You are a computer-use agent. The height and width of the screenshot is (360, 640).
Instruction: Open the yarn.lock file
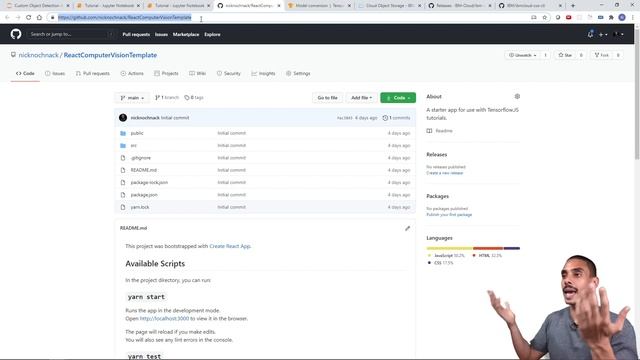coord(140,207)
